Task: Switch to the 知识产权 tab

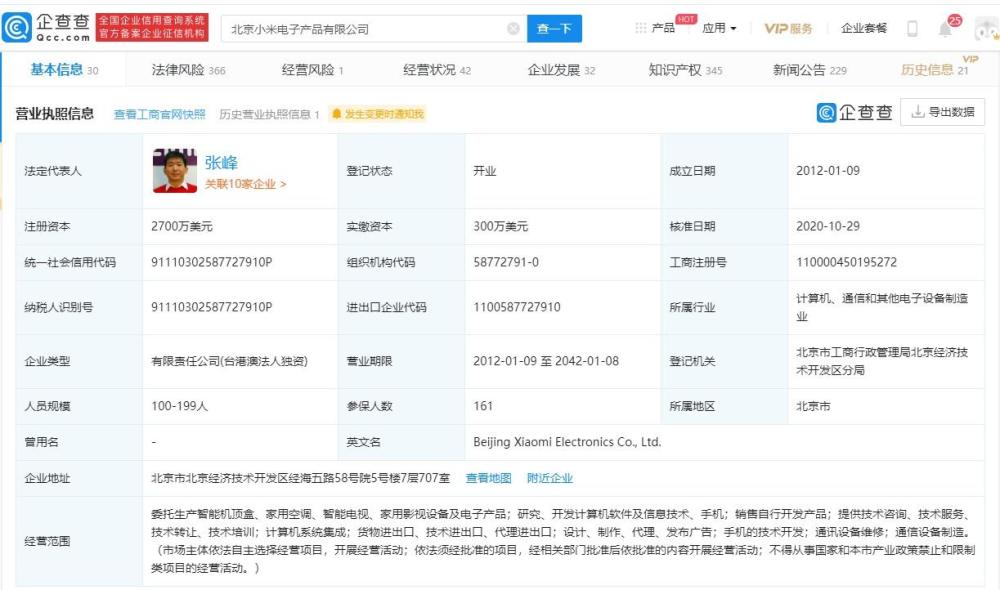Action: (685, 70)
